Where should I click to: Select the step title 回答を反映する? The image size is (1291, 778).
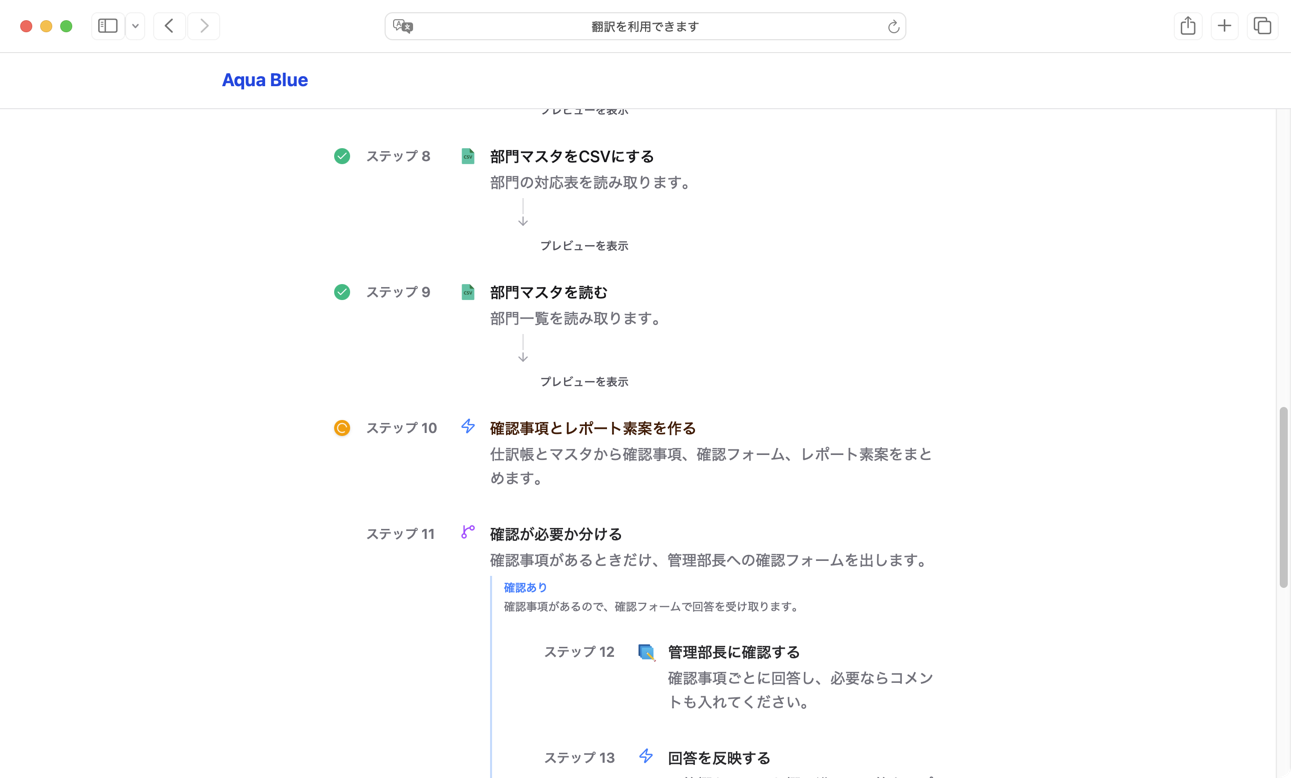[719, 758]
